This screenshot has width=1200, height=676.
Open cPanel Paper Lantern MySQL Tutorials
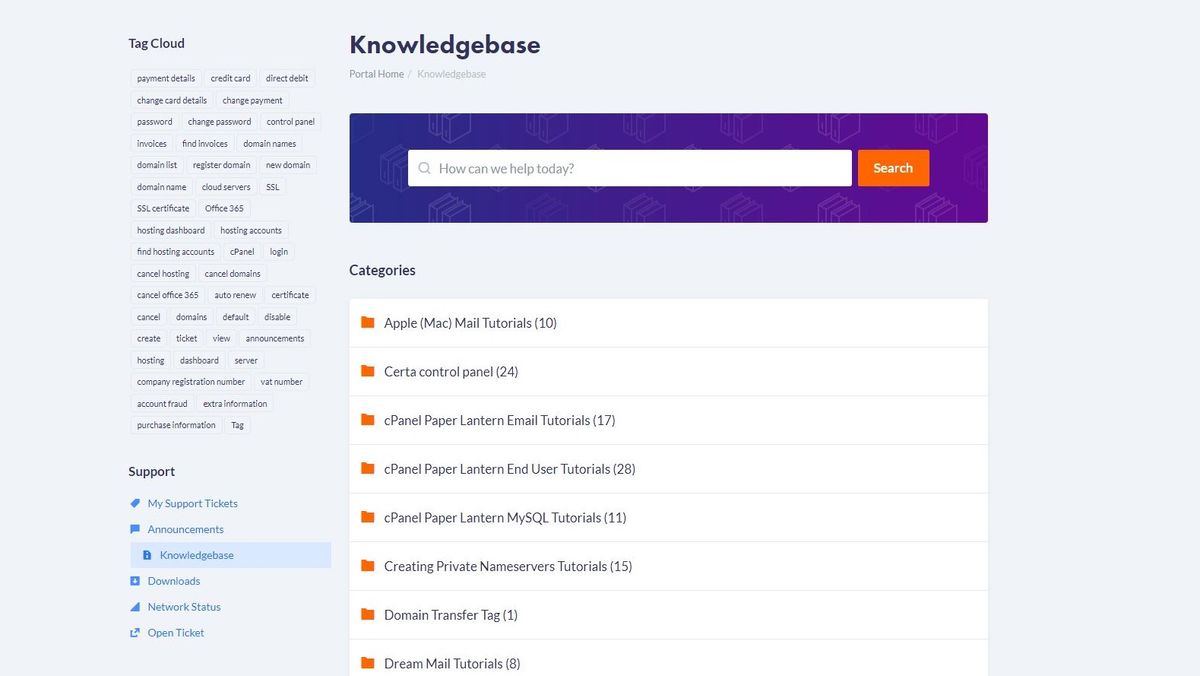pyautogui.click(x=505, y=517)
